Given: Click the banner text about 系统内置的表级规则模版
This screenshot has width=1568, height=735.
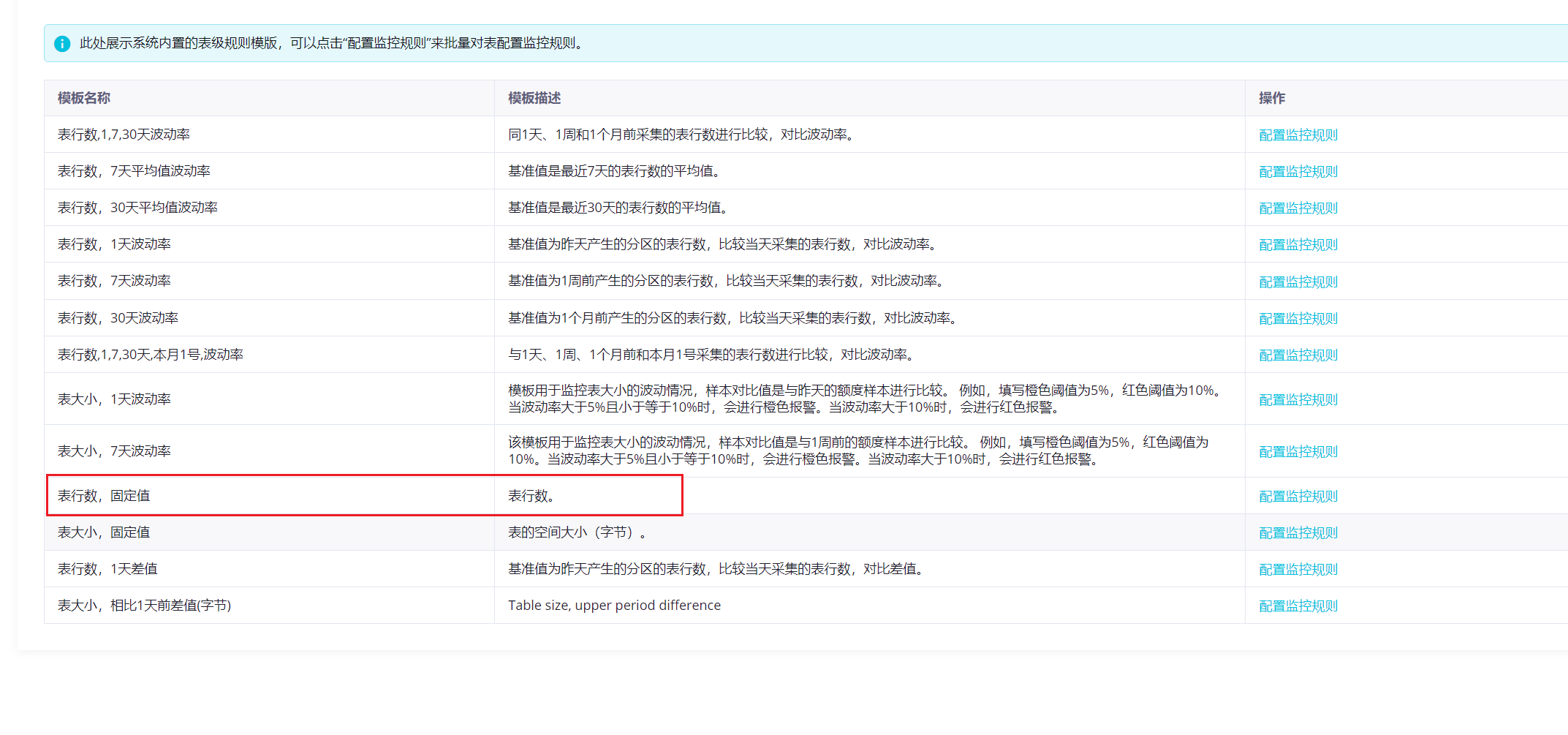Looking at the screenshot, I should click(333, 43).
